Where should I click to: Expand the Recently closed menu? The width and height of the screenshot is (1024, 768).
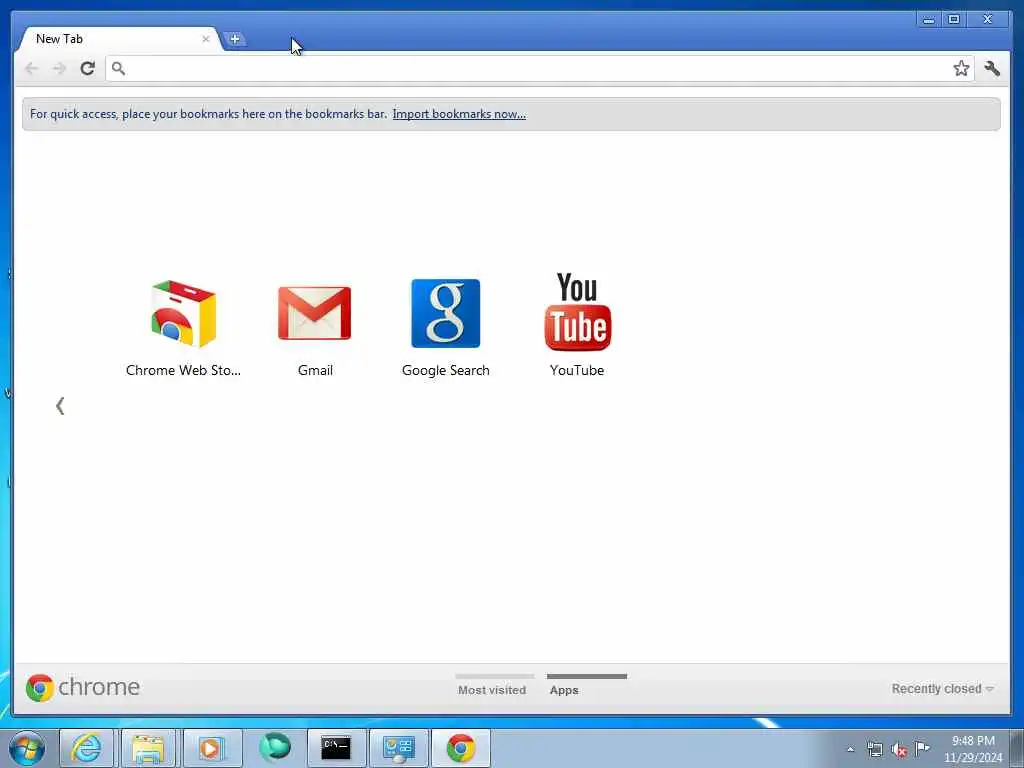click(942, 689)
